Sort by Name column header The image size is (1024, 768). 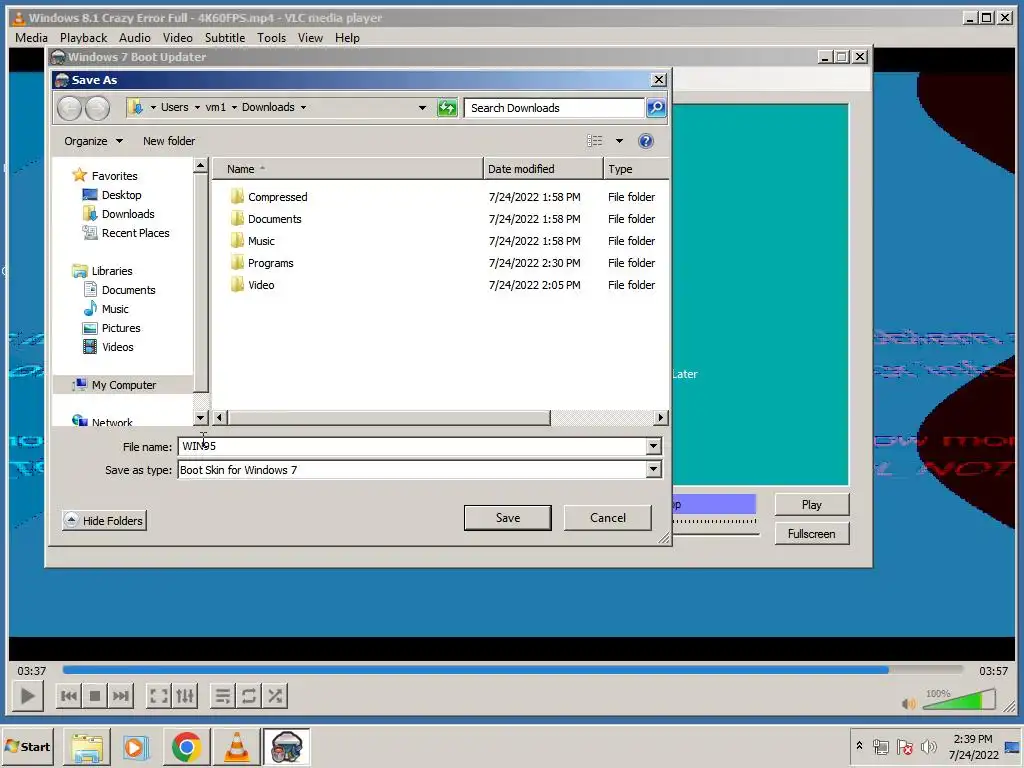pyautogui.click(x=347, y=168)
